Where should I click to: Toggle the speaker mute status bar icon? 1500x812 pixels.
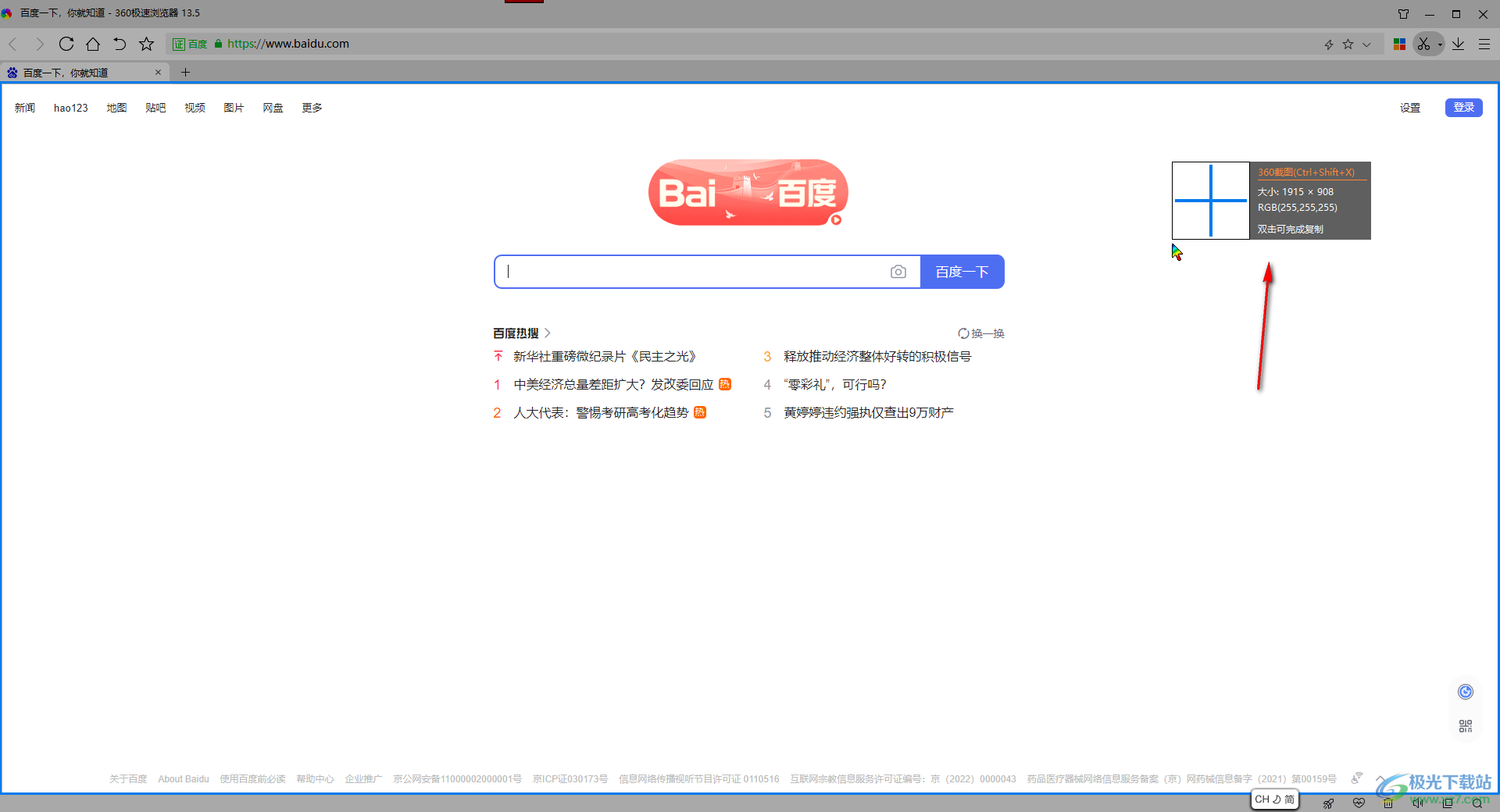(1417, 803)
